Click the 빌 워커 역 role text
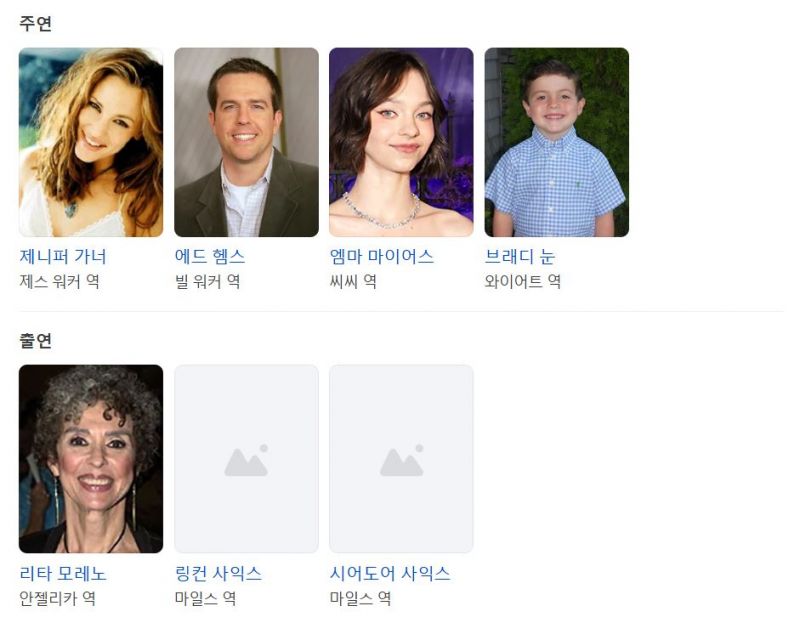 point(207,281)
